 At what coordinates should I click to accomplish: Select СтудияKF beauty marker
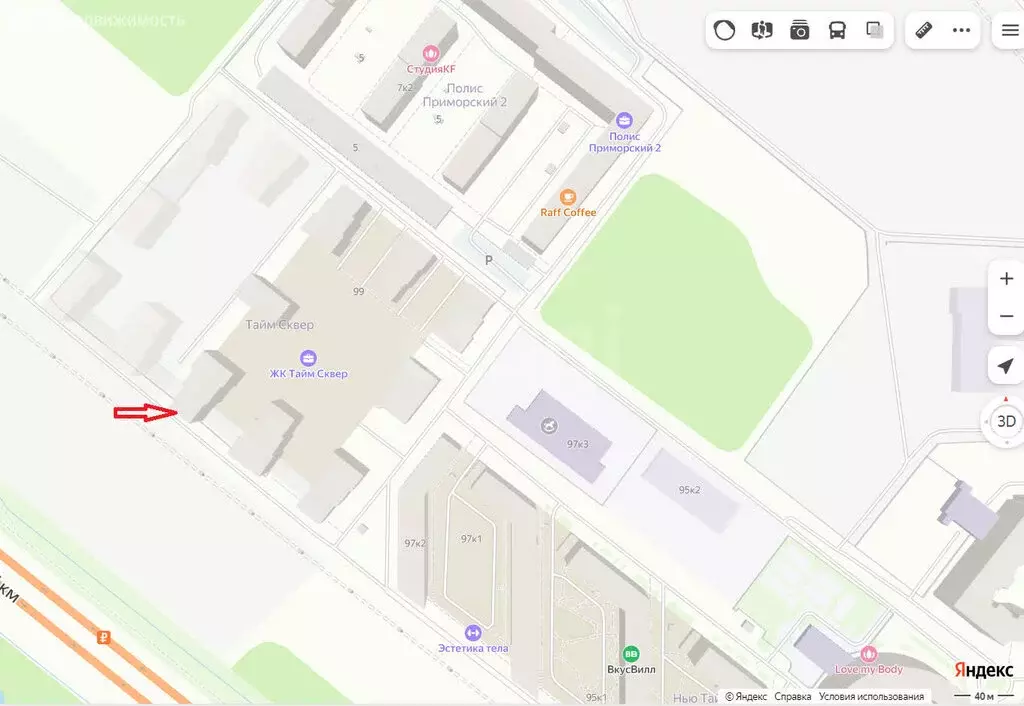[x=430, y=53]
